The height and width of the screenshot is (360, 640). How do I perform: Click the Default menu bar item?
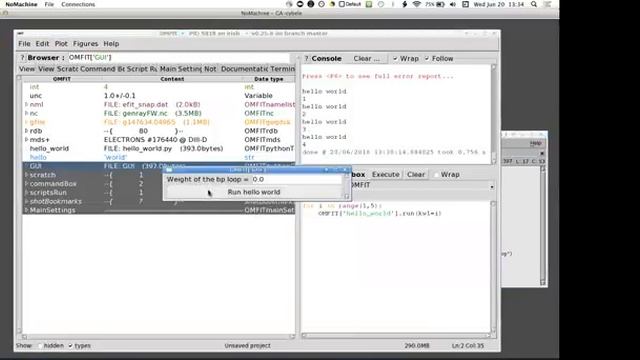pos(350,4)
